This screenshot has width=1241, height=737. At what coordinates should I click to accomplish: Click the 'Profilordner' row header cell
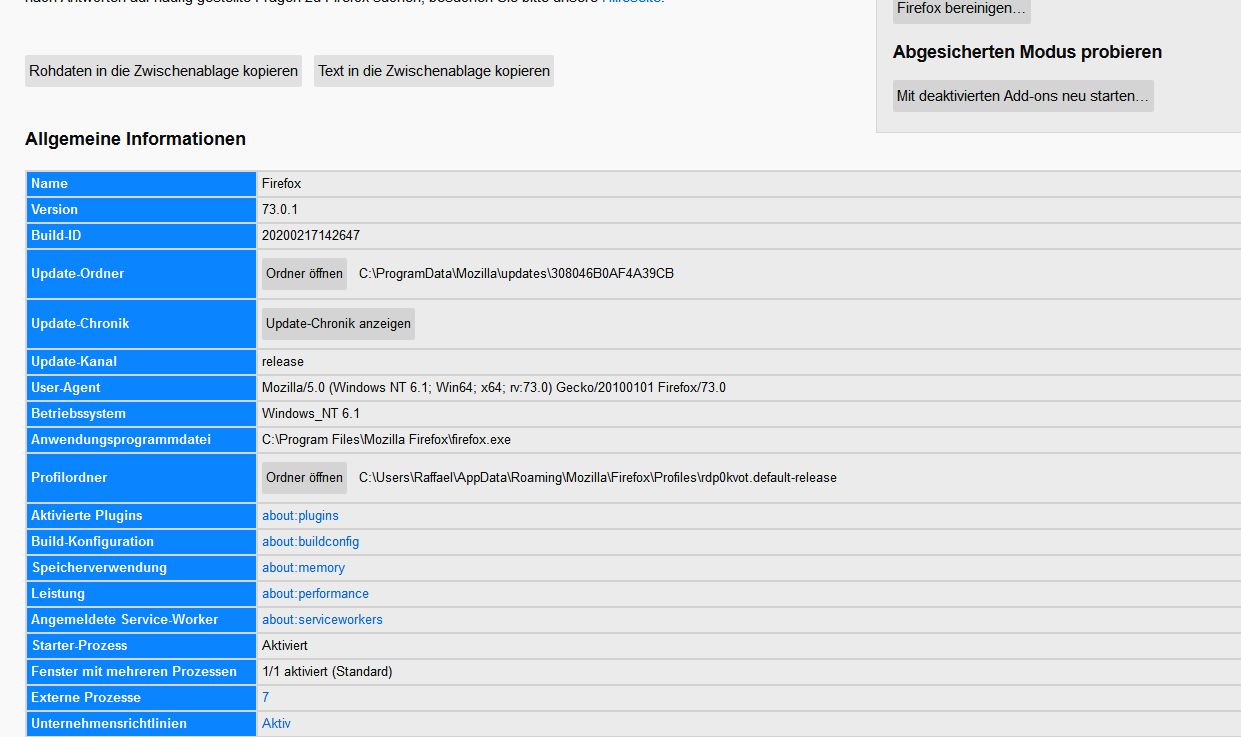point(142,477)
